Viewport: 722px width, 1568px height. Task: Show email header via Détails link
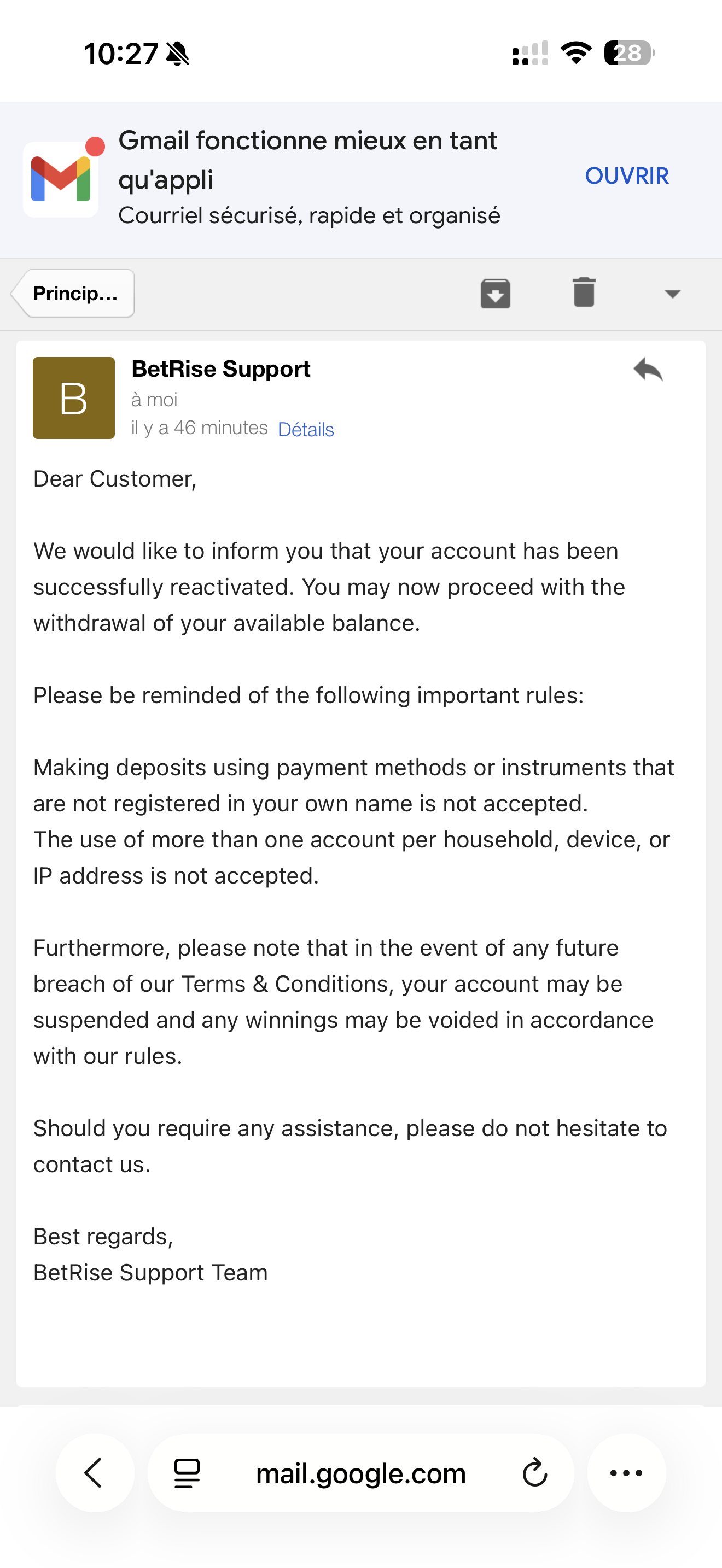pos(306,430)
